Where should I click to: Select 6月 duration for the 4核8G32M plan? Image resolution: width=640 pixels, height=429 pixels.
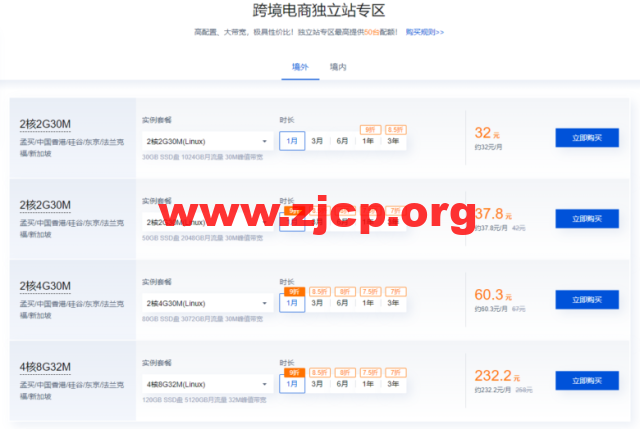pos(342,384)
